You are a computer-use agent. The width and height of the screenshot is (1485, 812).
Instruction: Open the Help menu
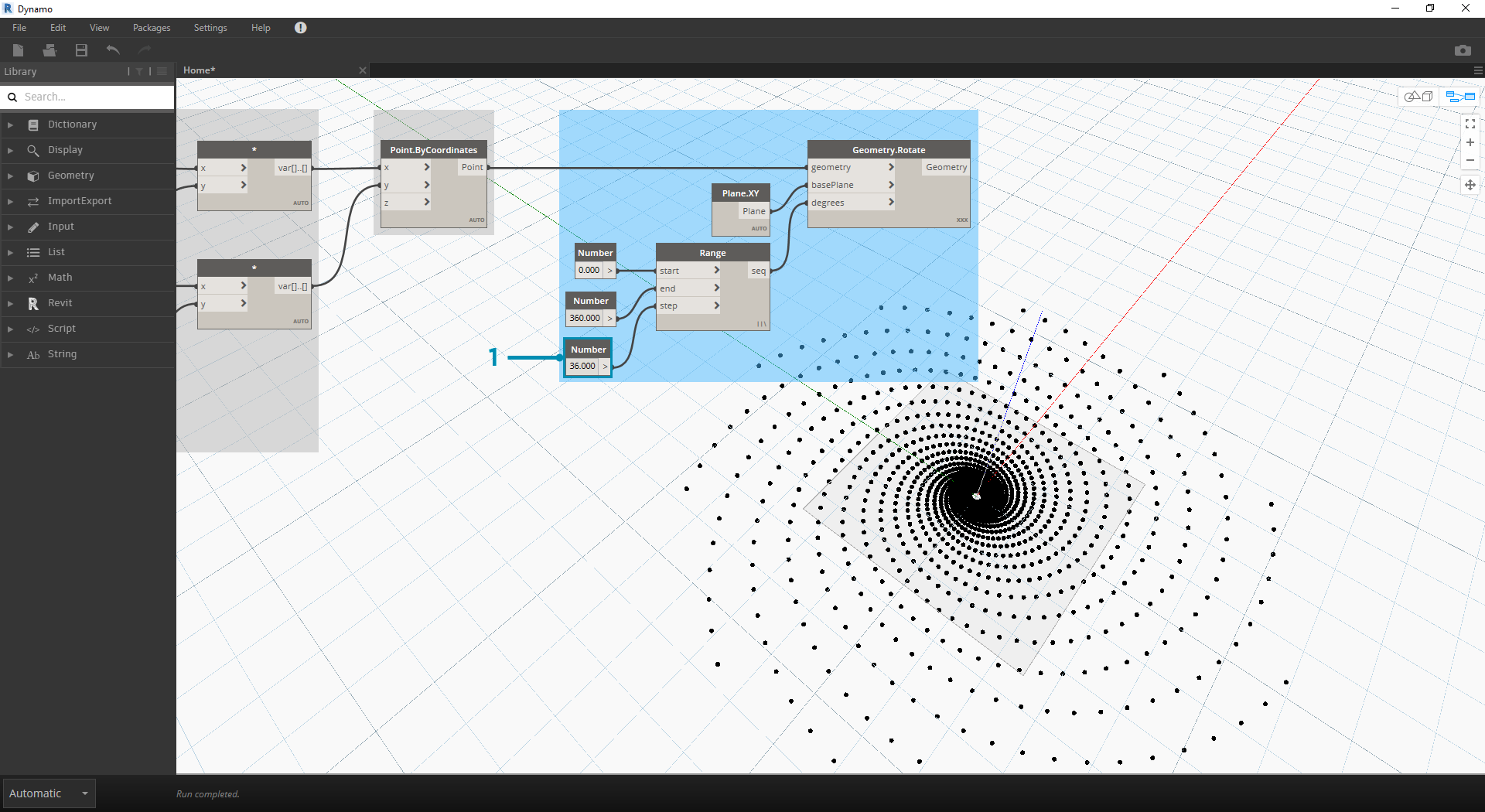(261, 28)
